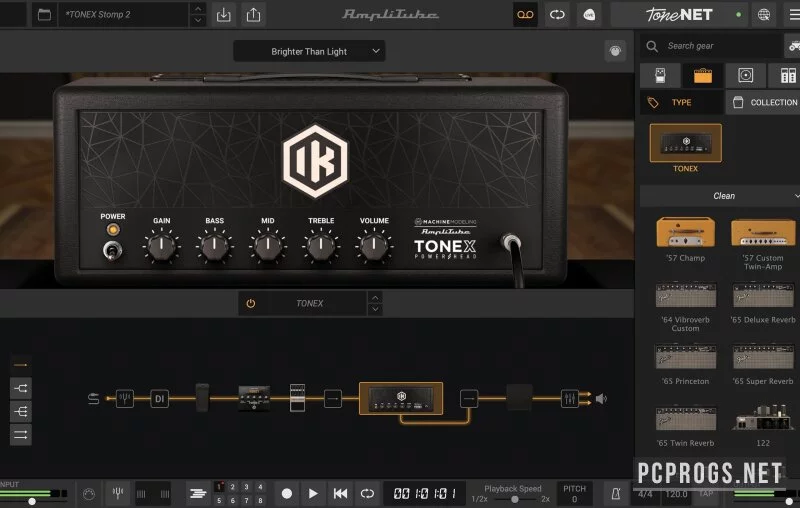Screen dimensions: 800x508
Task: Open the tuner from the bottom bar
Action: [x=118, y=493]
